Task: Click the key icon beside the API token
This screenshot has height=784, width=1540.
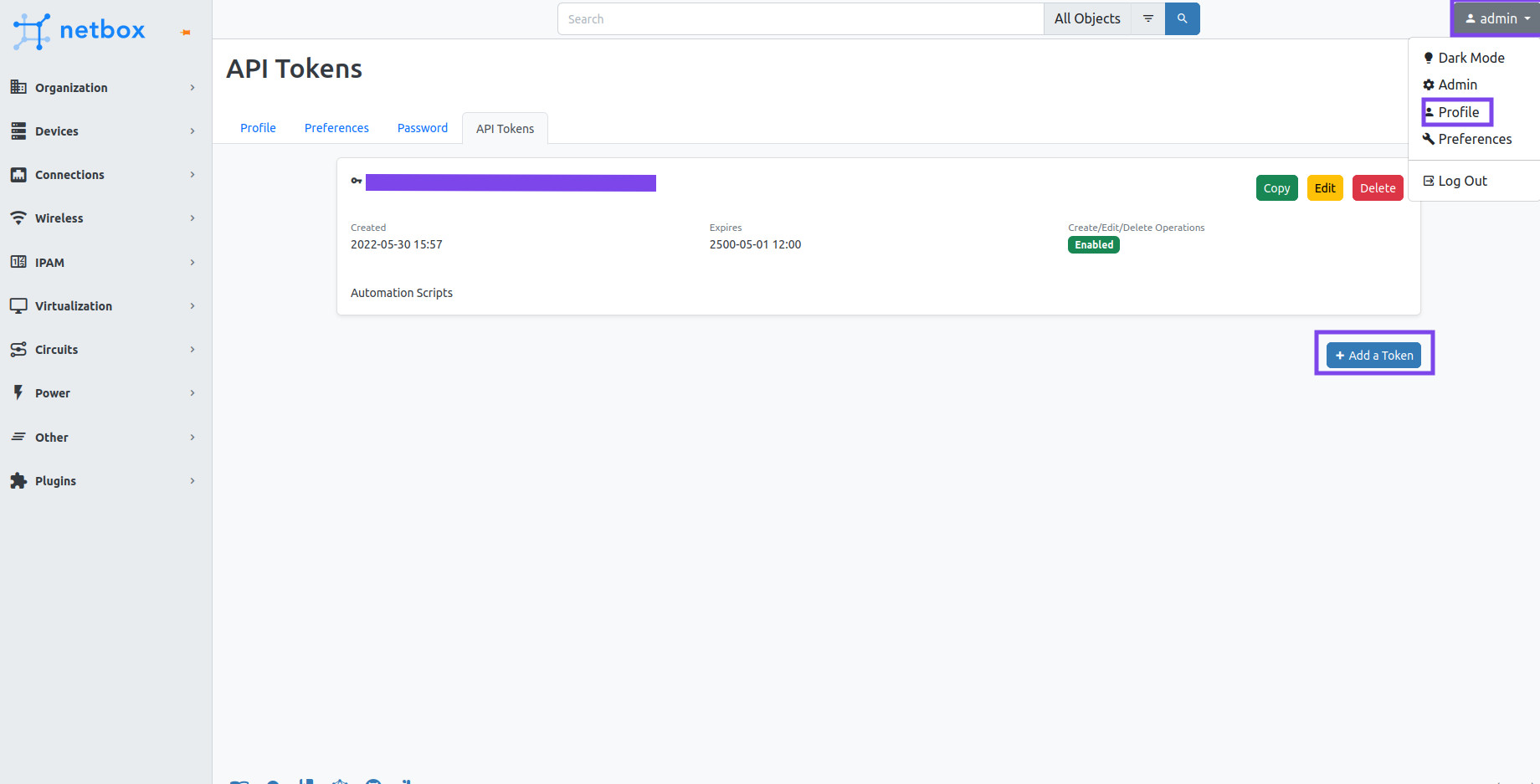Action: [357, 181]
